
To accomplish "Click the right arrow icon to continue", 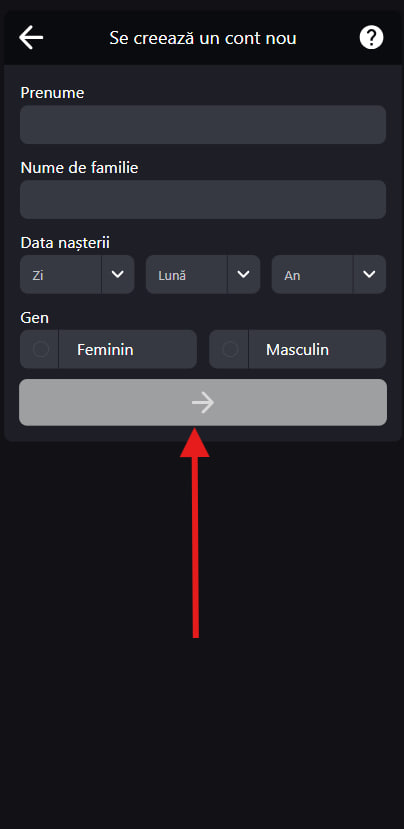I will [x=203, y=403].
